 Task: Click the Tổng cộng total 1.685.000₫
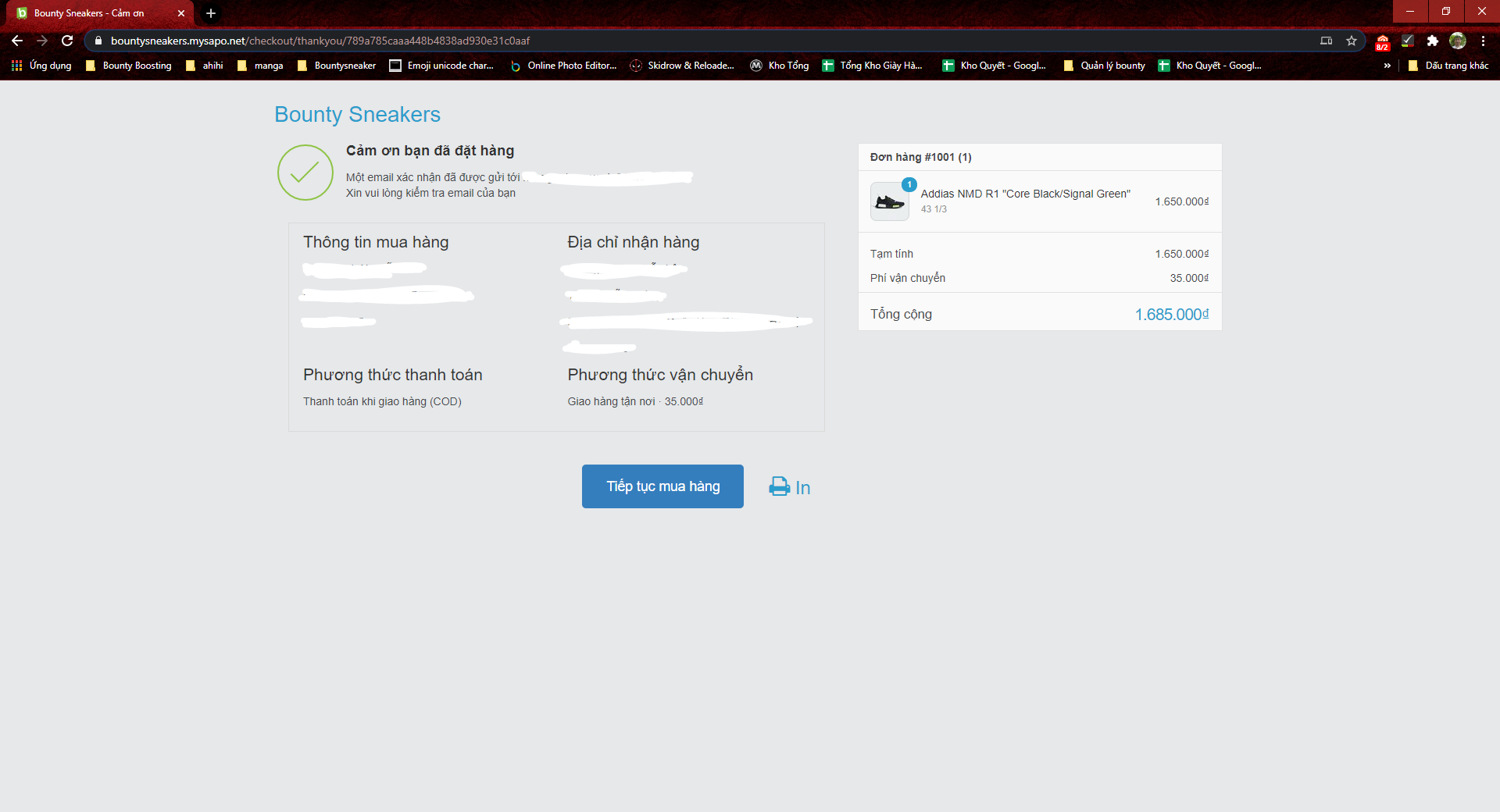coord(1172,315)
